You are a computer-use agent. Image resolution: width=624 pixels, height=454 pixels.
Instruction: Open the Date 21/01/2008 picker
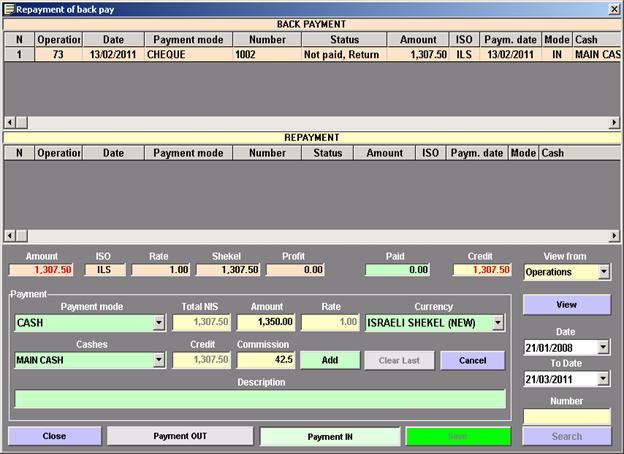603,347
